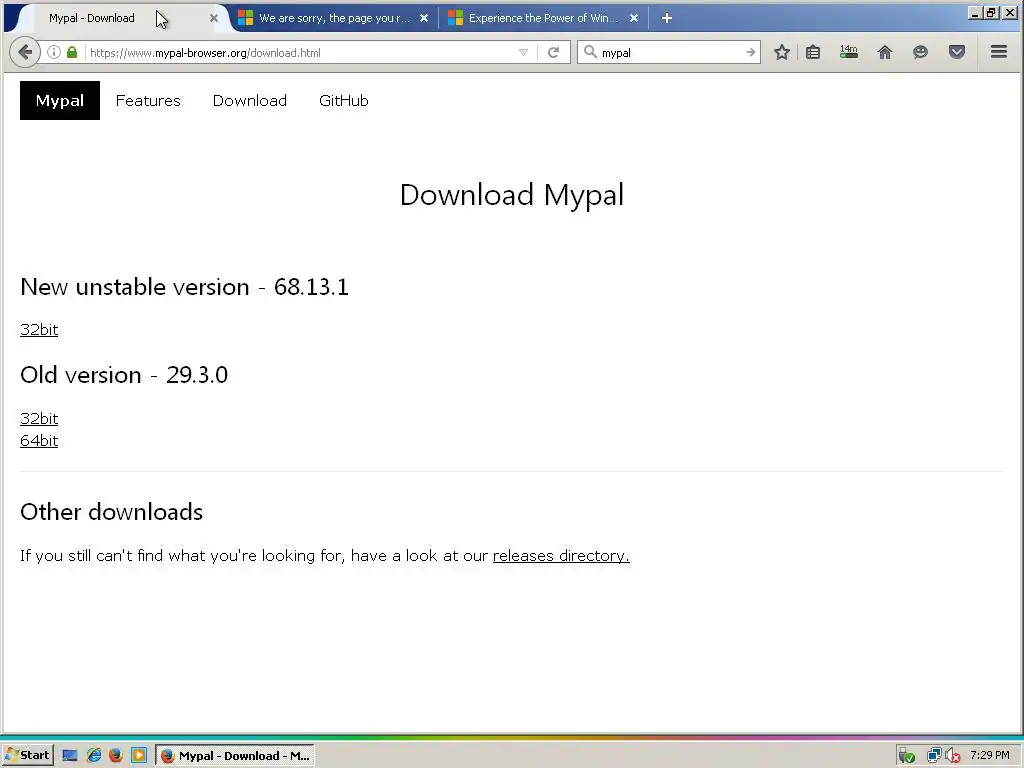The height and width of the screenshot is (768, 1024).
Task: Close the 'Experience the Power of Win' tab
Action: [633, 18]
